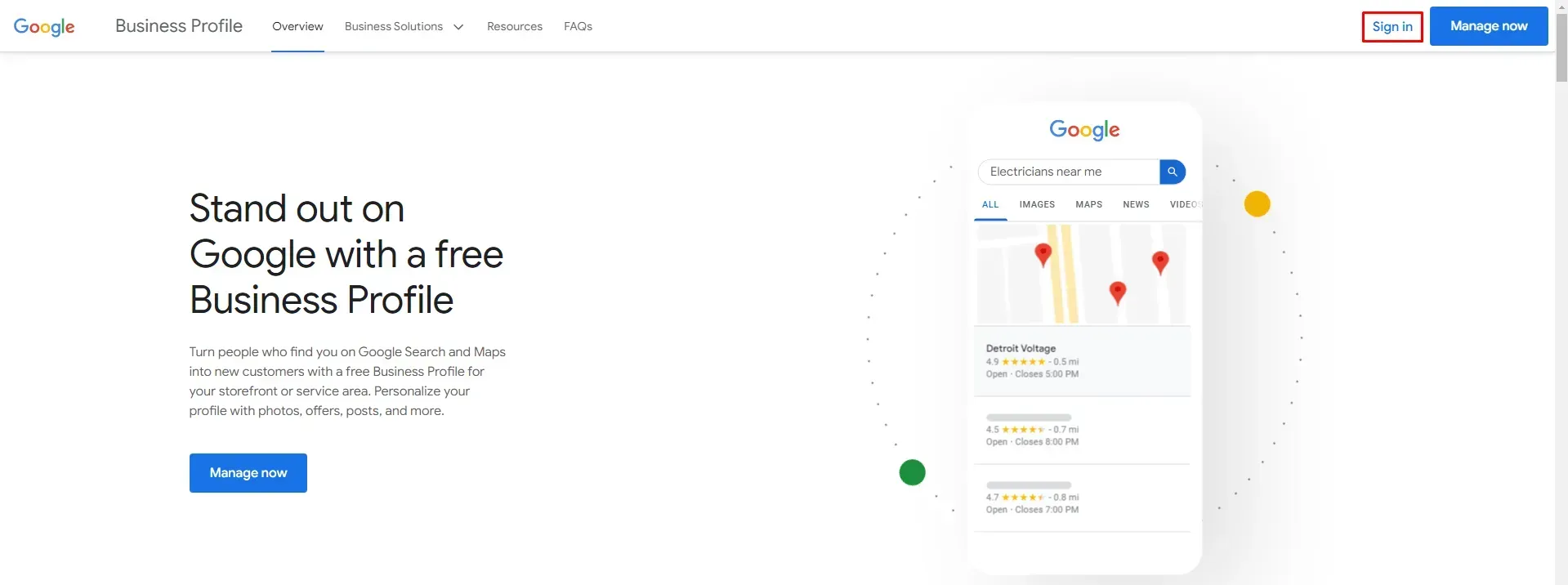Click Open Closes 5:00 PM text
This screenshot has width=1568, height=585.
pyautogui.click(x=1032, y=374)
